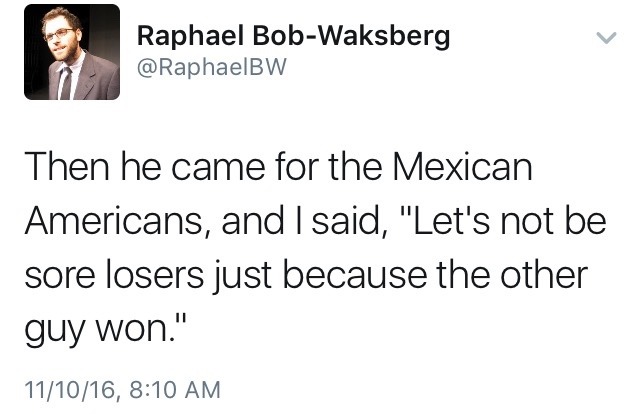Image resolution: width=639 pixels, height=414 pixels.
Task: Open the Raphael Bob-Waksberg display name link
Action: tap(292, 37)
